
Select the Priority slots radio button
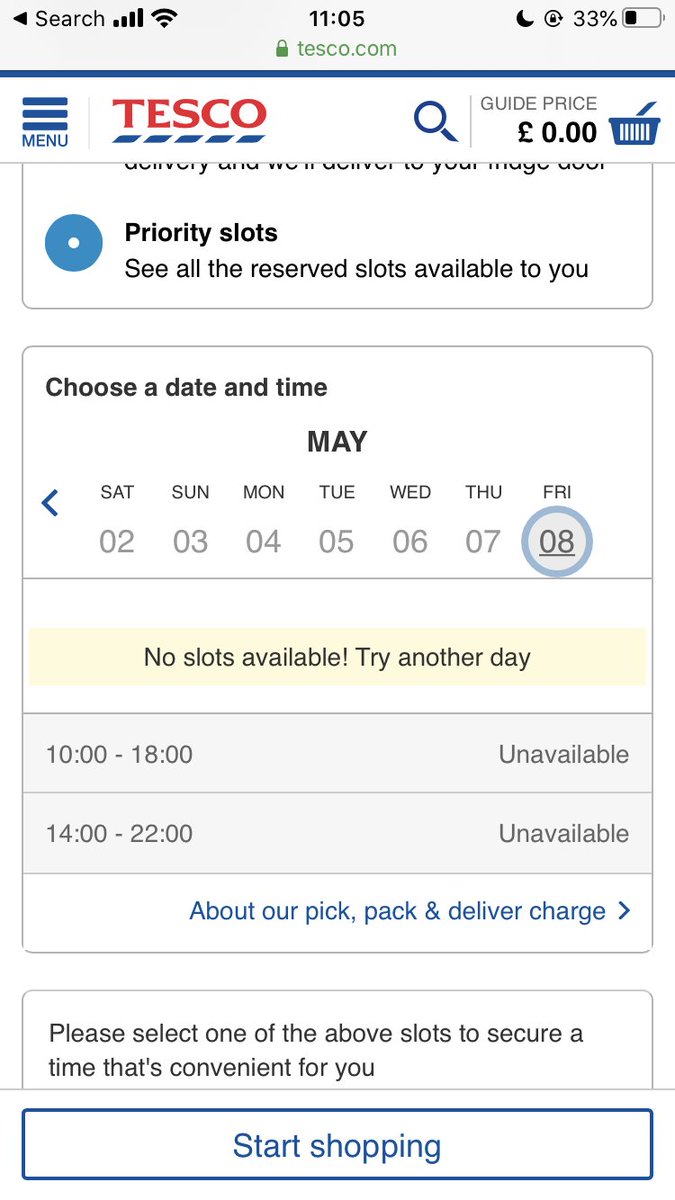(x=74, y=243)
